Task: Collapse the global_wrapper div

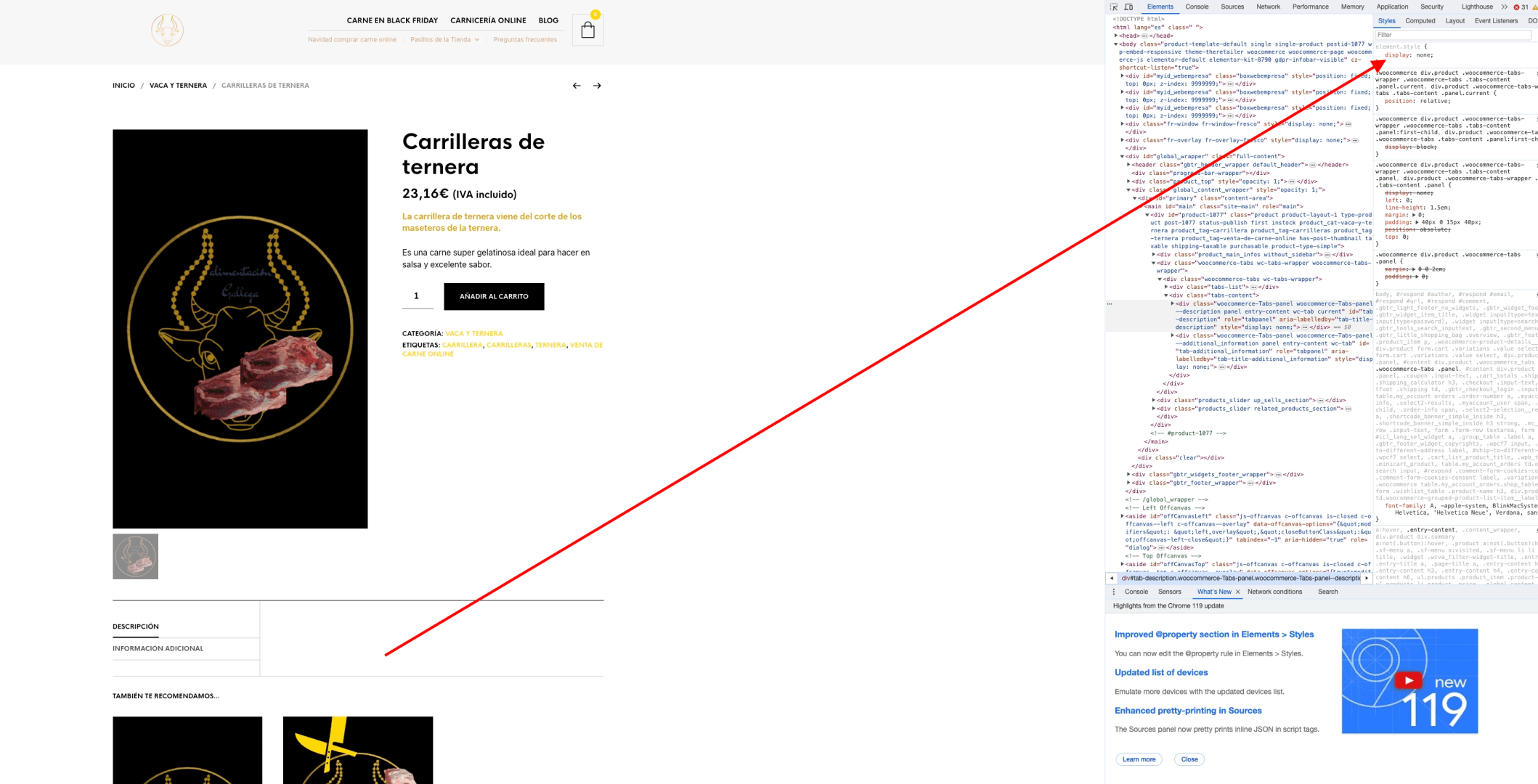Action: [1122, 156]
